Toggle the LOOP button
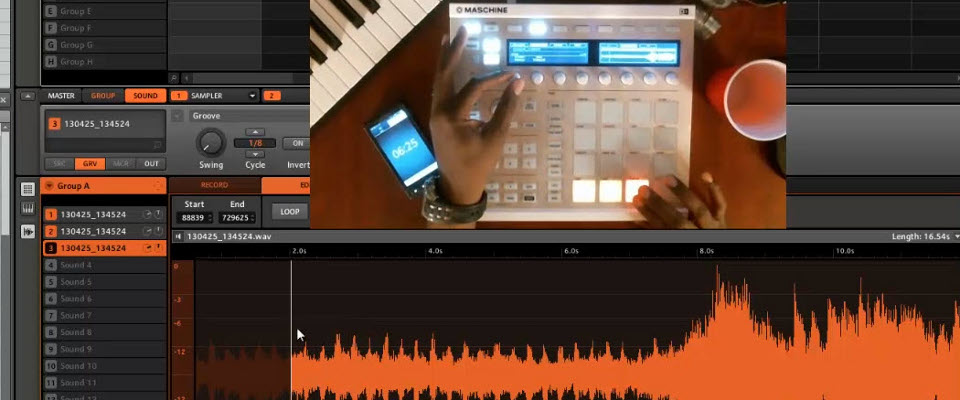 point(290,212)
